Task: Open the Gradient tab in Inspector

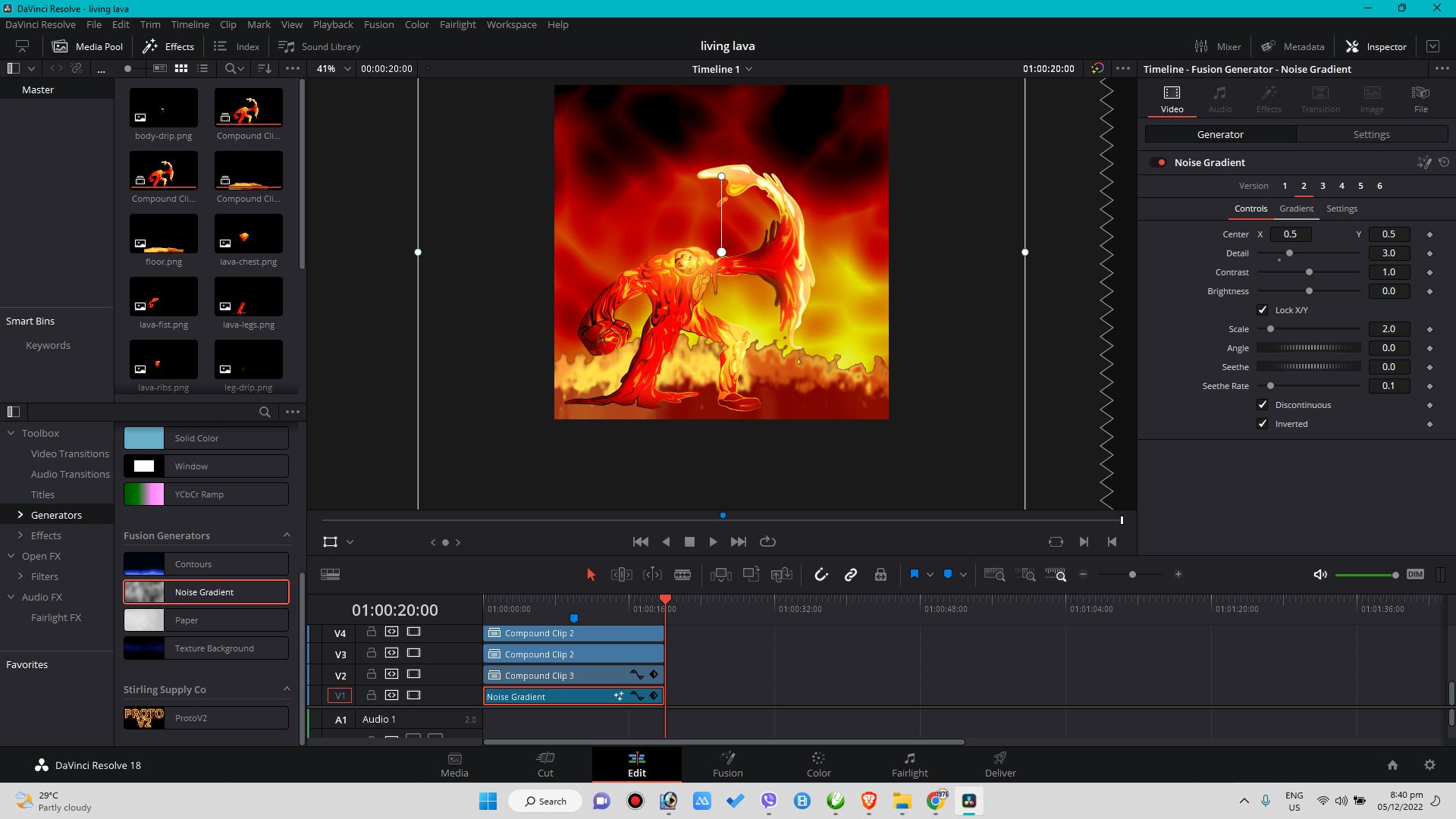Action: [x=1296, y=209]
